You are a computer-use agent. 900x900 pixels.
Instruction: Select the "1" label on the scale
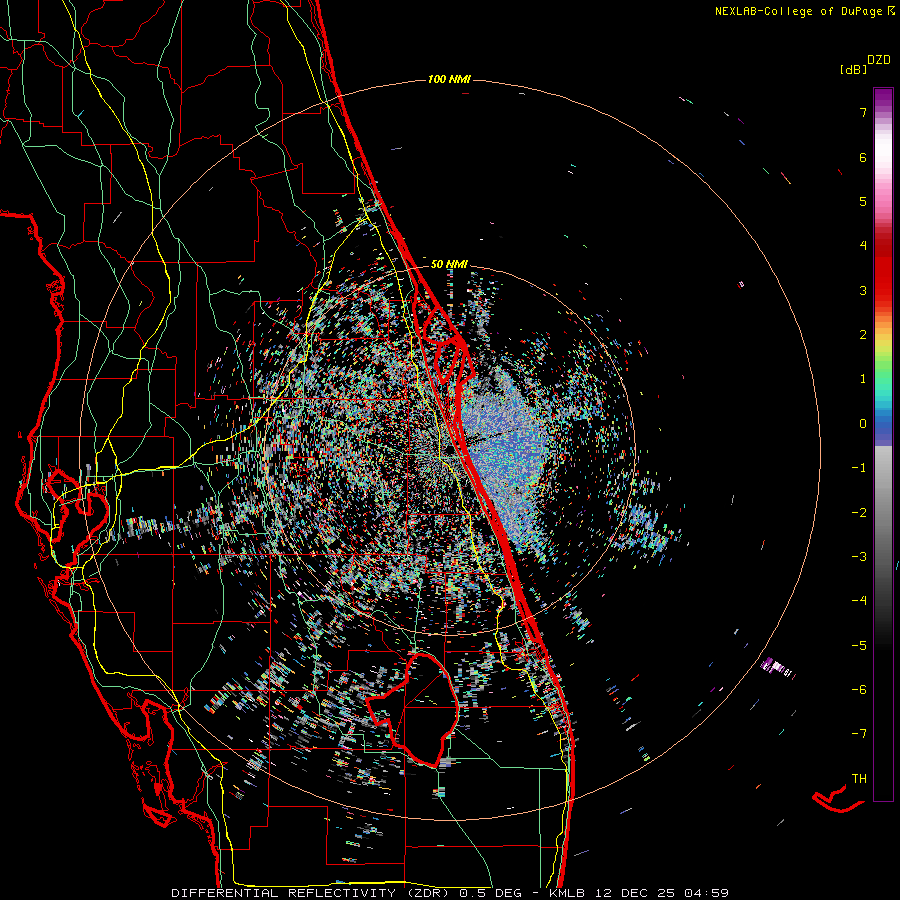tap(863, 379)
